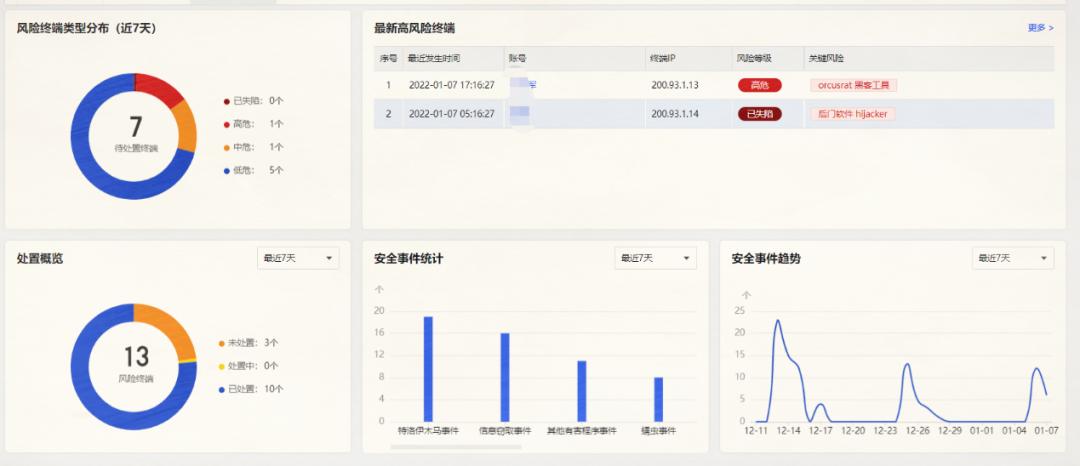Expand the 处置概览 time range dropdown
The height and width of the screenshot is (466, 1080).
[x=298, y=259]
